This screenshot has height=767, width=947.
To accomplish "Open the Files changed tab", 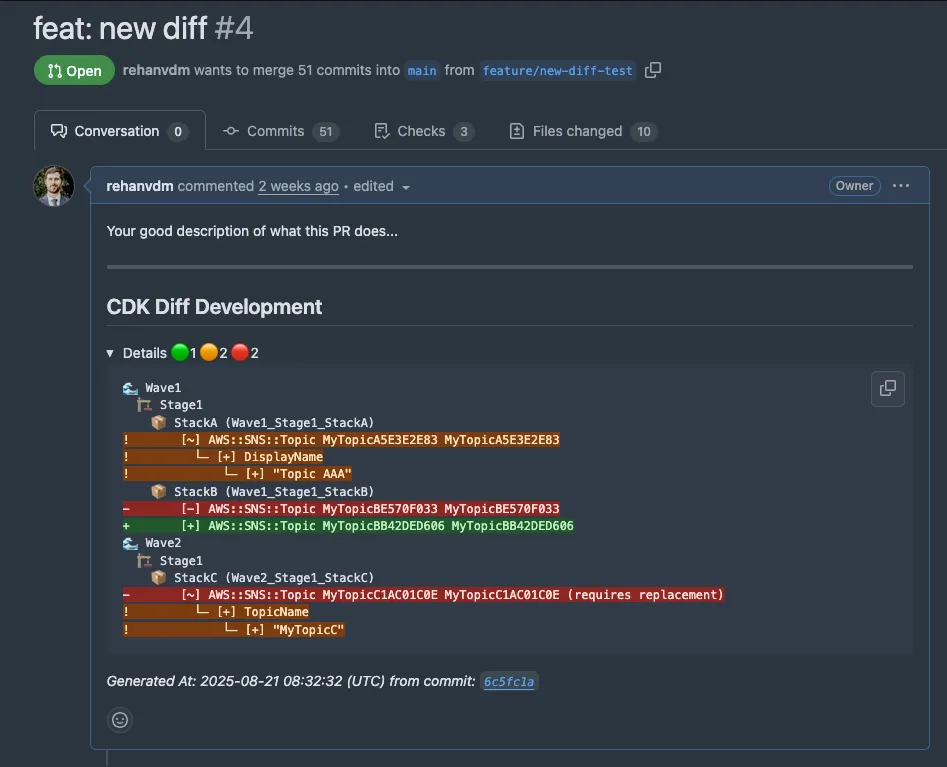I will (583, 131).
